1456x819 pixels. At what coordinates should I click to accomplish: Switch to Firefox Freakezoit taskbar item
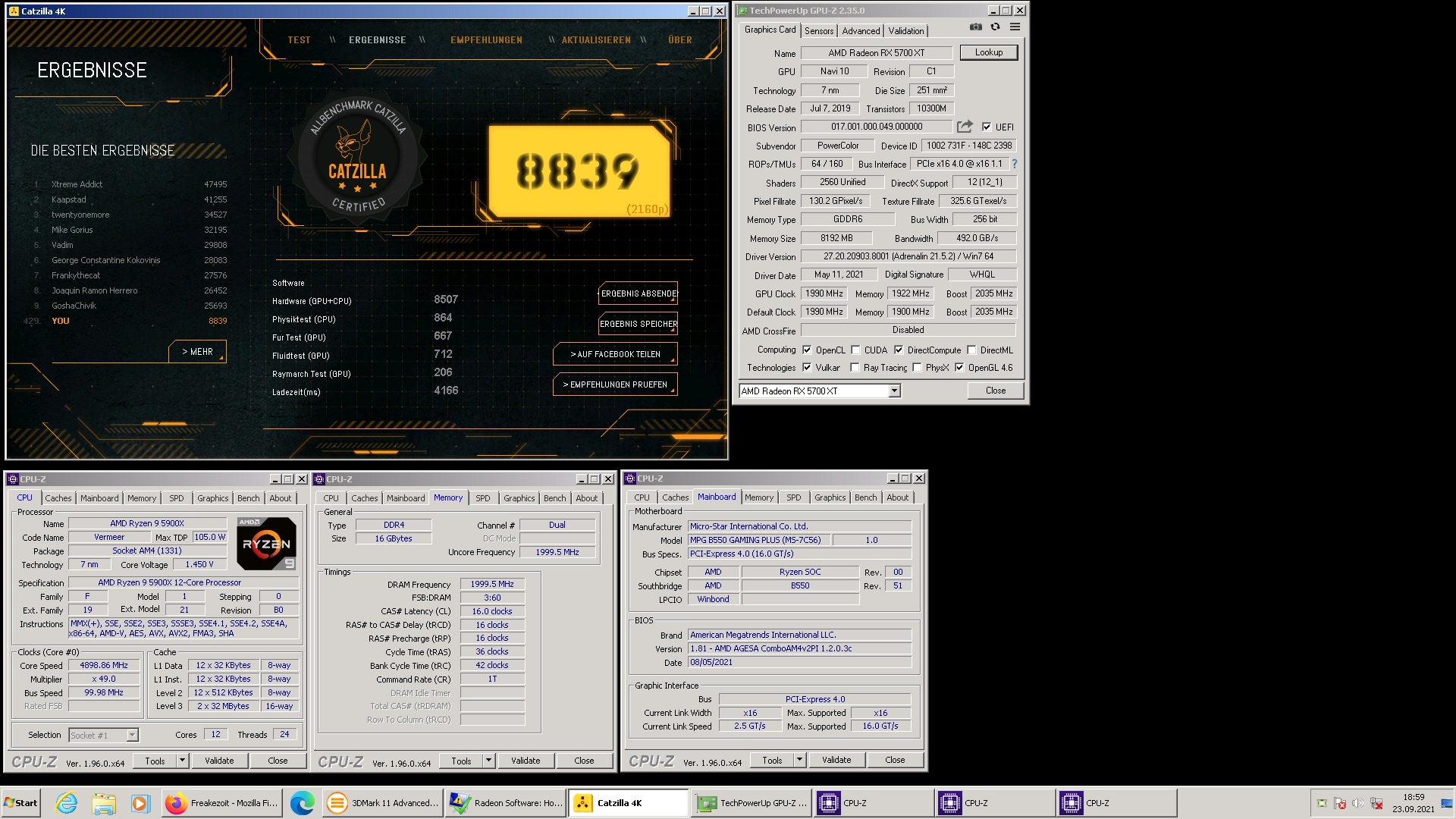pyautogui.click(x=222, y=803)
